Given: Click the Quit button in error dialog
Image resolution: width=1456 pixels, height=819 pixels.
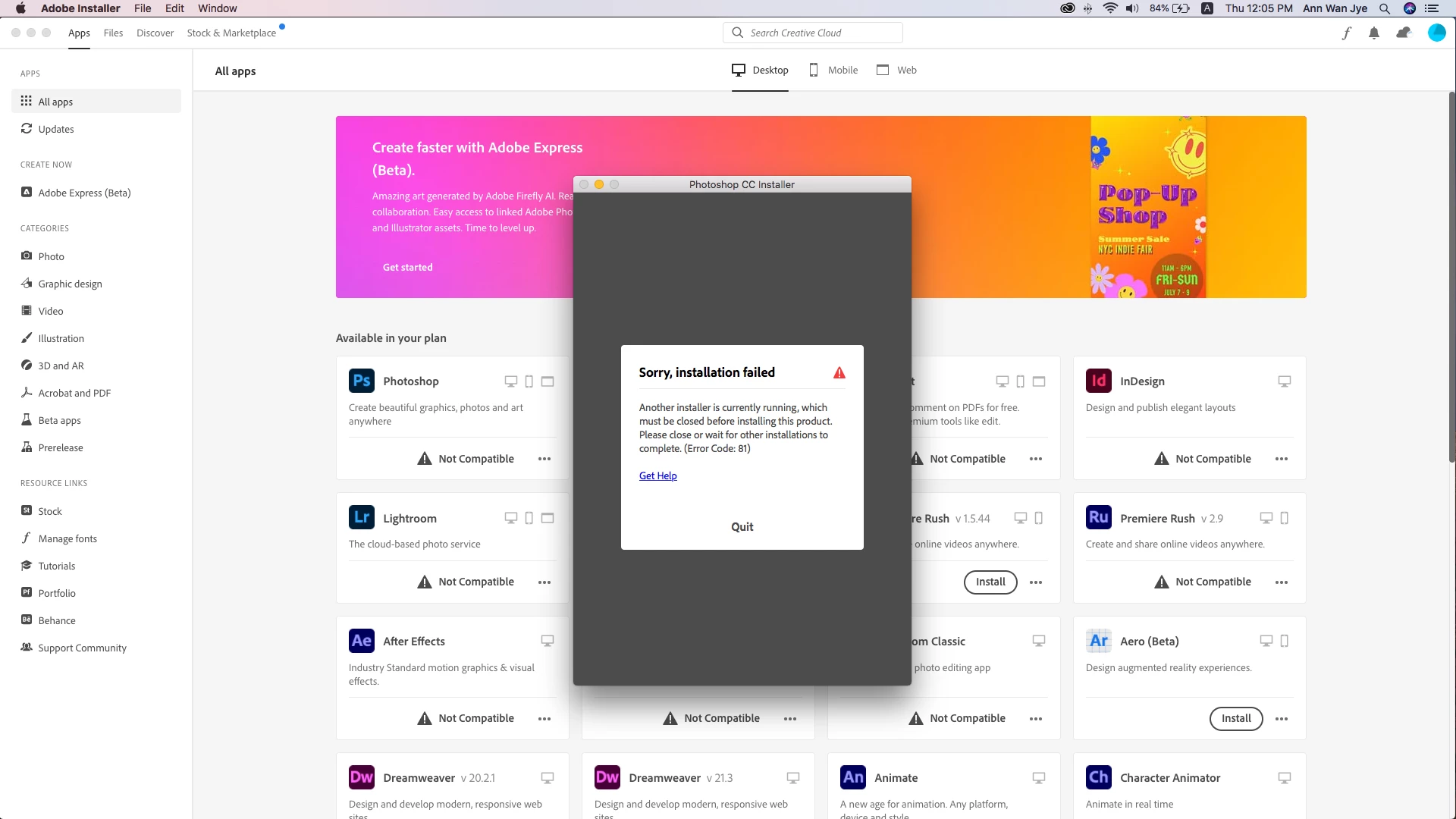Looking at the screenshot, I should [x=742, y=526].
